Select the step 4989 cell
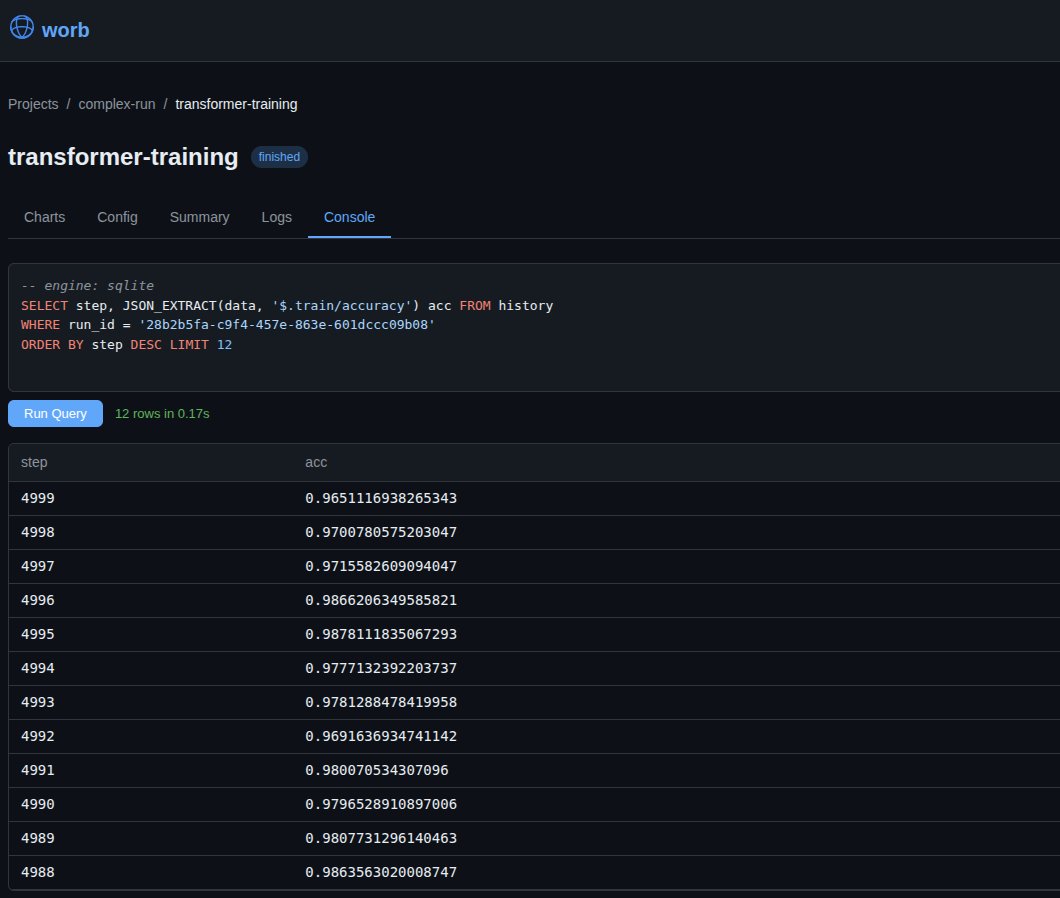1060x898 pixels. (x=38, y=838)
